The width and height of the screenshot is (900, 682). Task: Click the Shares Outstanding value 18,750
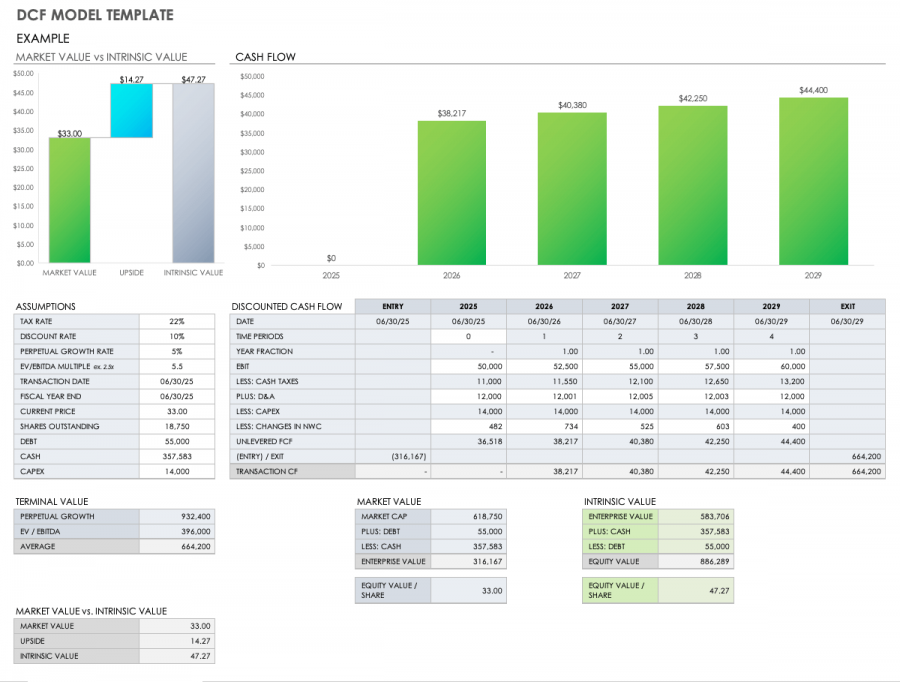[x=177, y=426]
